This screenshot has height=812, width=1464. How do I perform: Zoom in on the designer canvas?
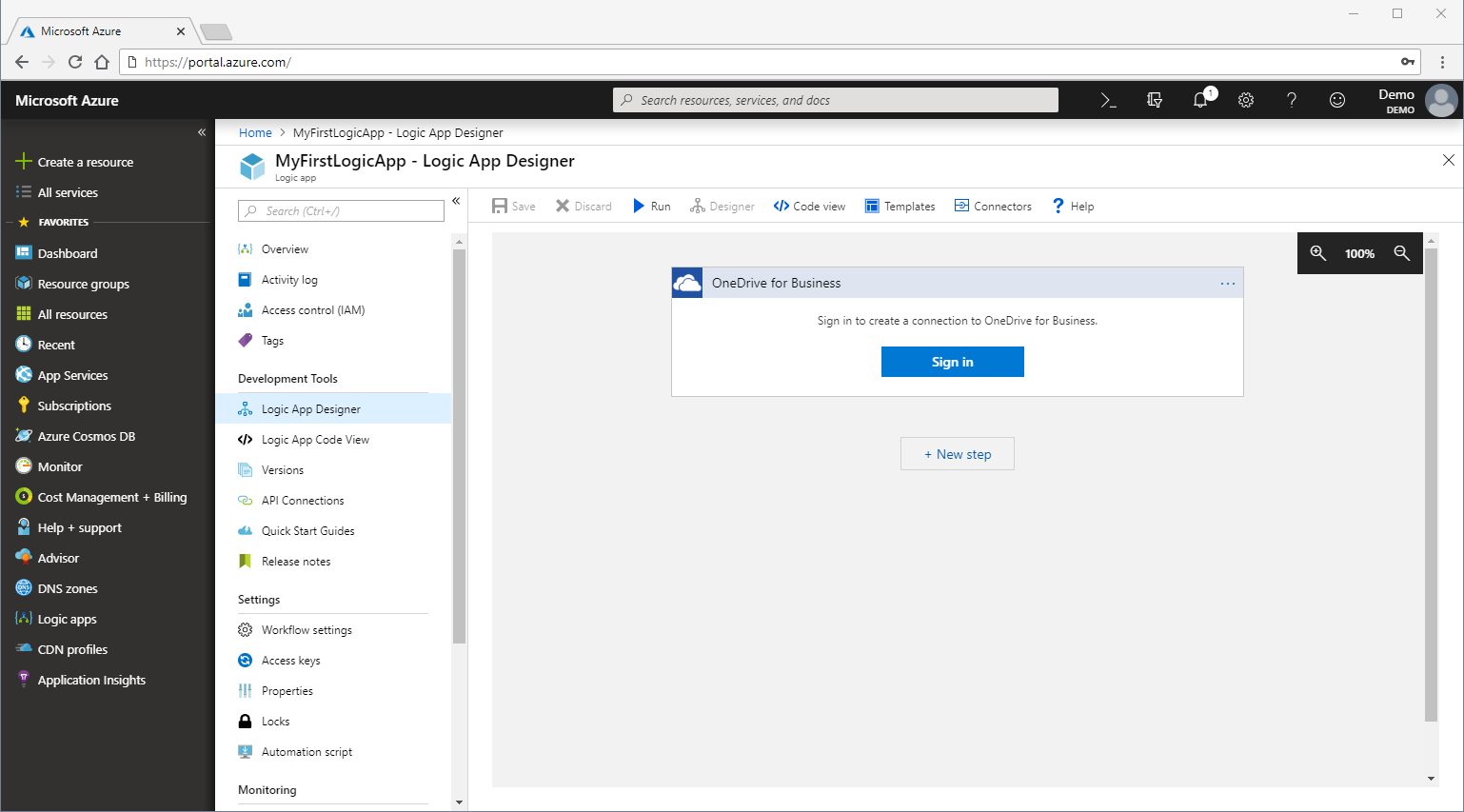coord(1318,253)
